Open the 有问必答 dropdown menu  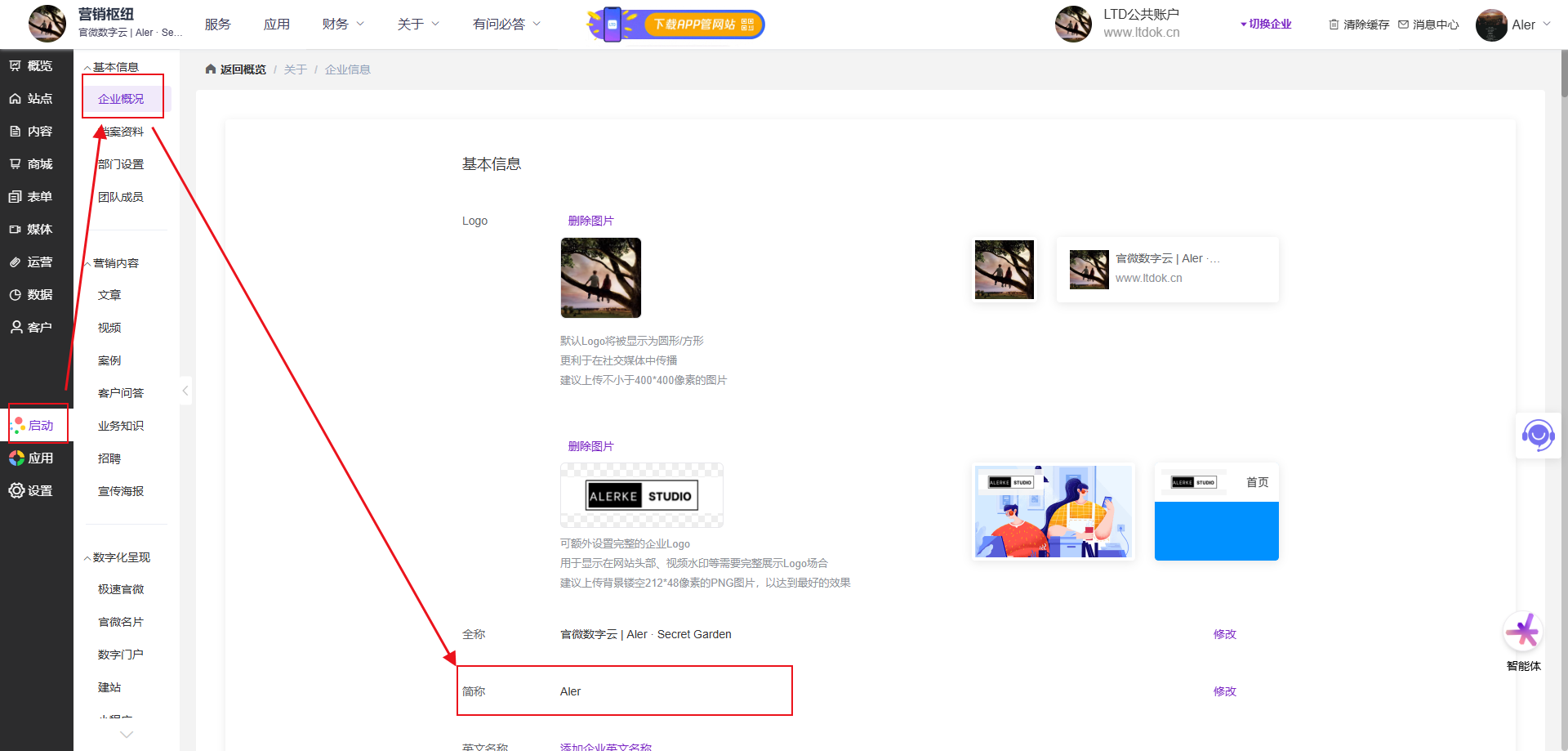point(506,25)
